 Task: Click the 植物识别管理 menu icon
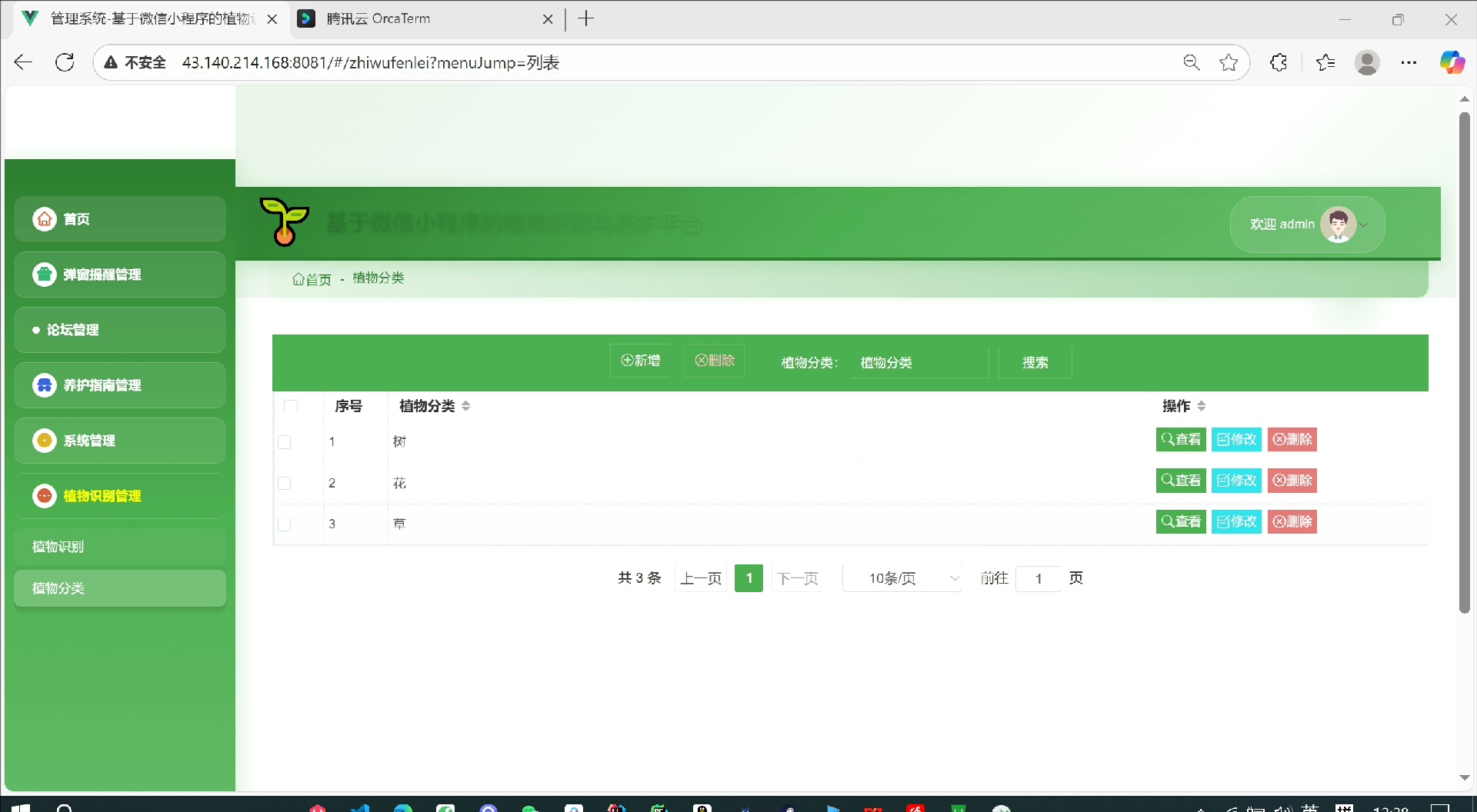click(x=45, y=496)
